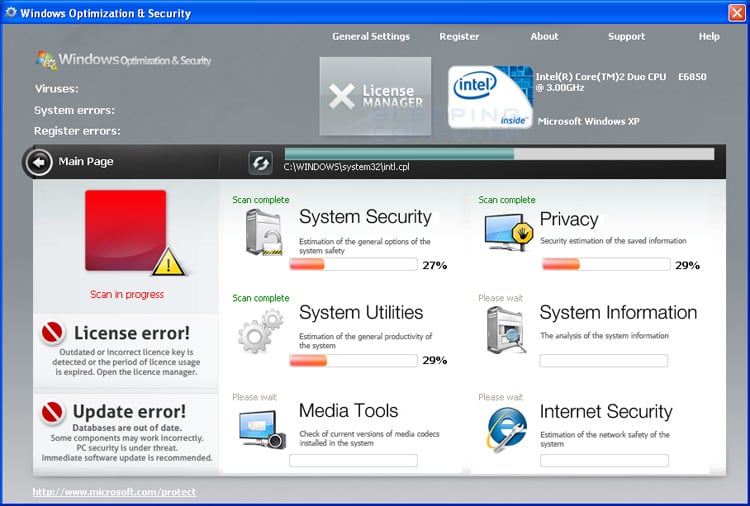The height and width of the screenshot is (506, 750).
Task: Click the System Security heading
Action: (x=365, y=217)
